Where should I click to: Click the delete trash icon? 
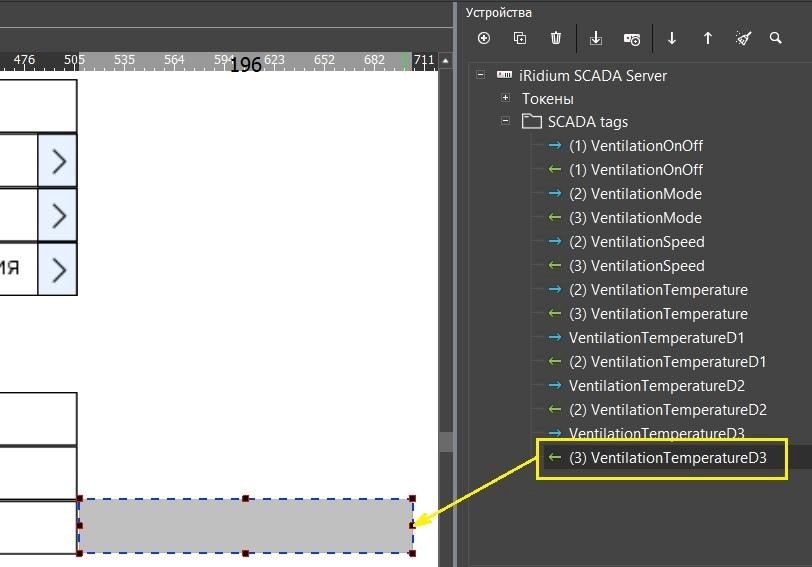[556, 38]
